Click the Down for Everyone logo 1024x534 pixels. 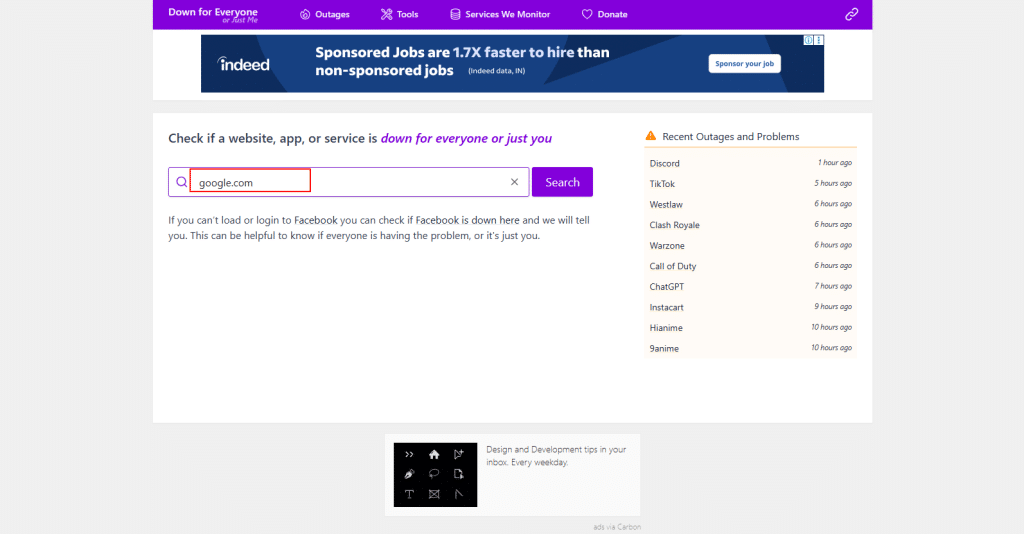click(213, 15)
